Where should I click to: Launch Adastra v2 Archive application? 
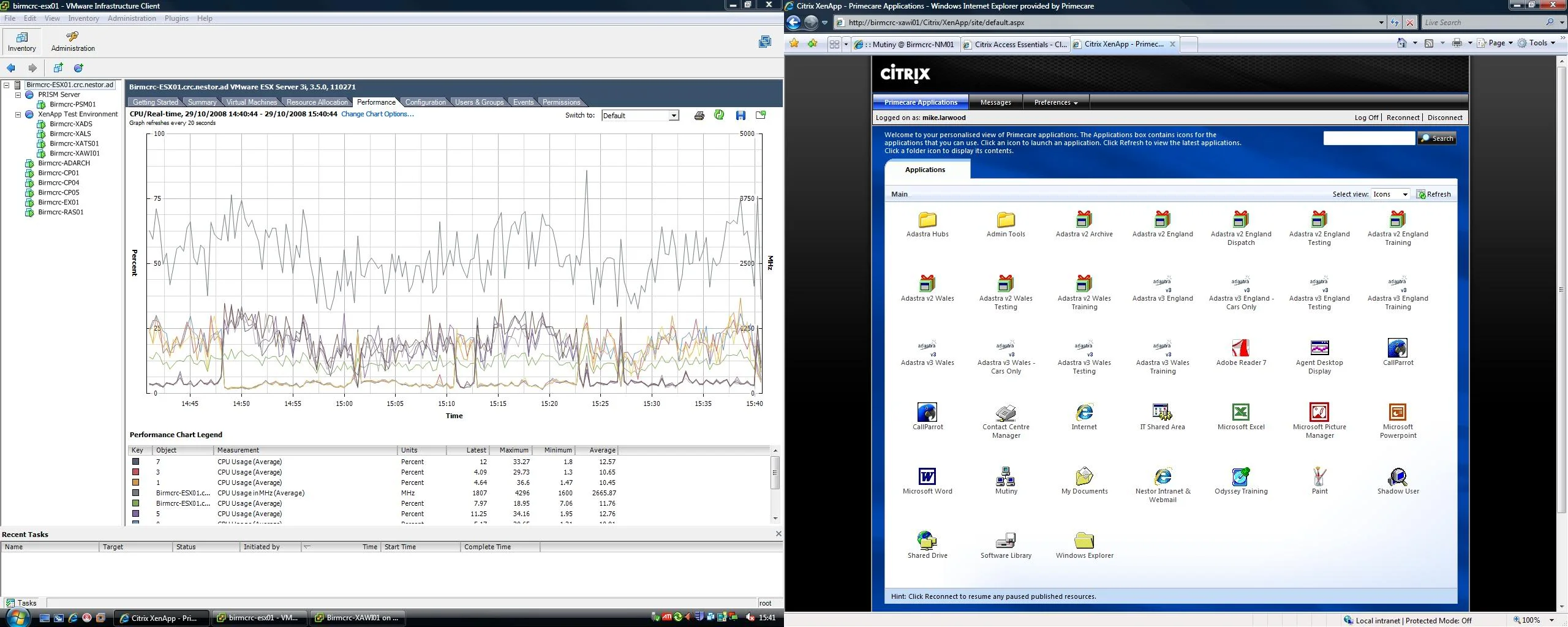[1084, 224]
